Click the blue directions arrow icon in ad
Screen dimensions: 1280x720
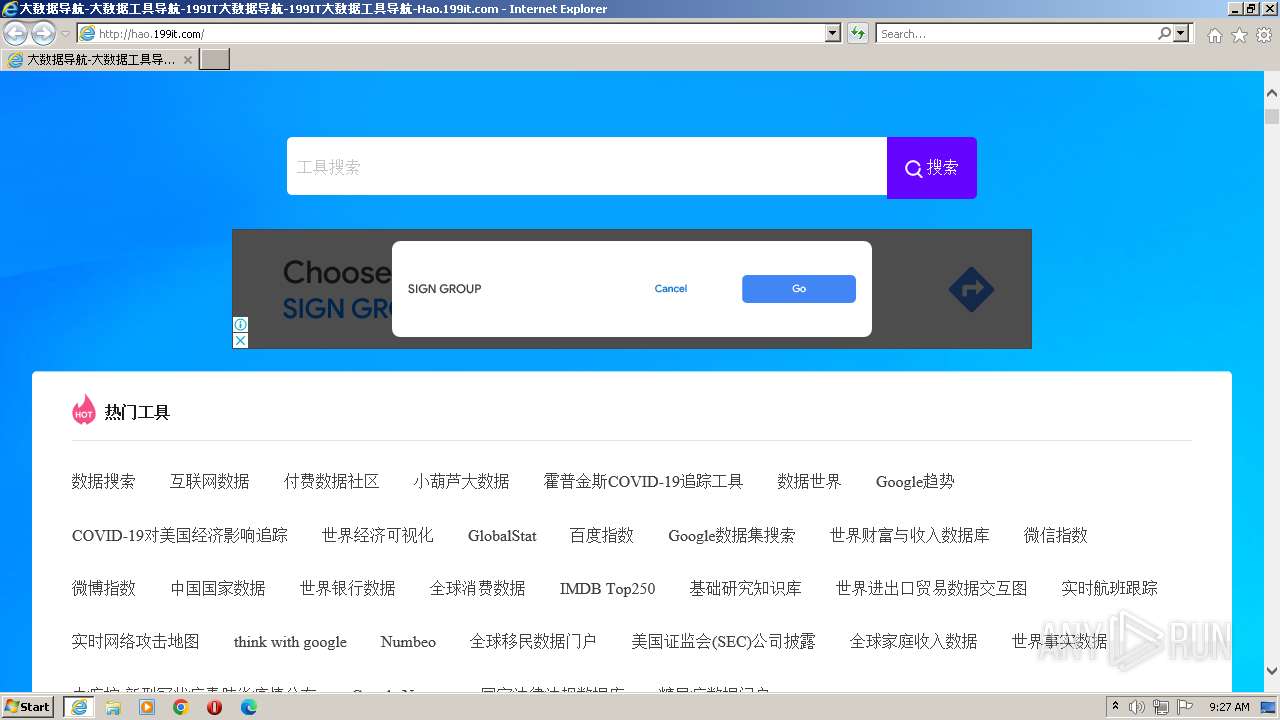971,290
